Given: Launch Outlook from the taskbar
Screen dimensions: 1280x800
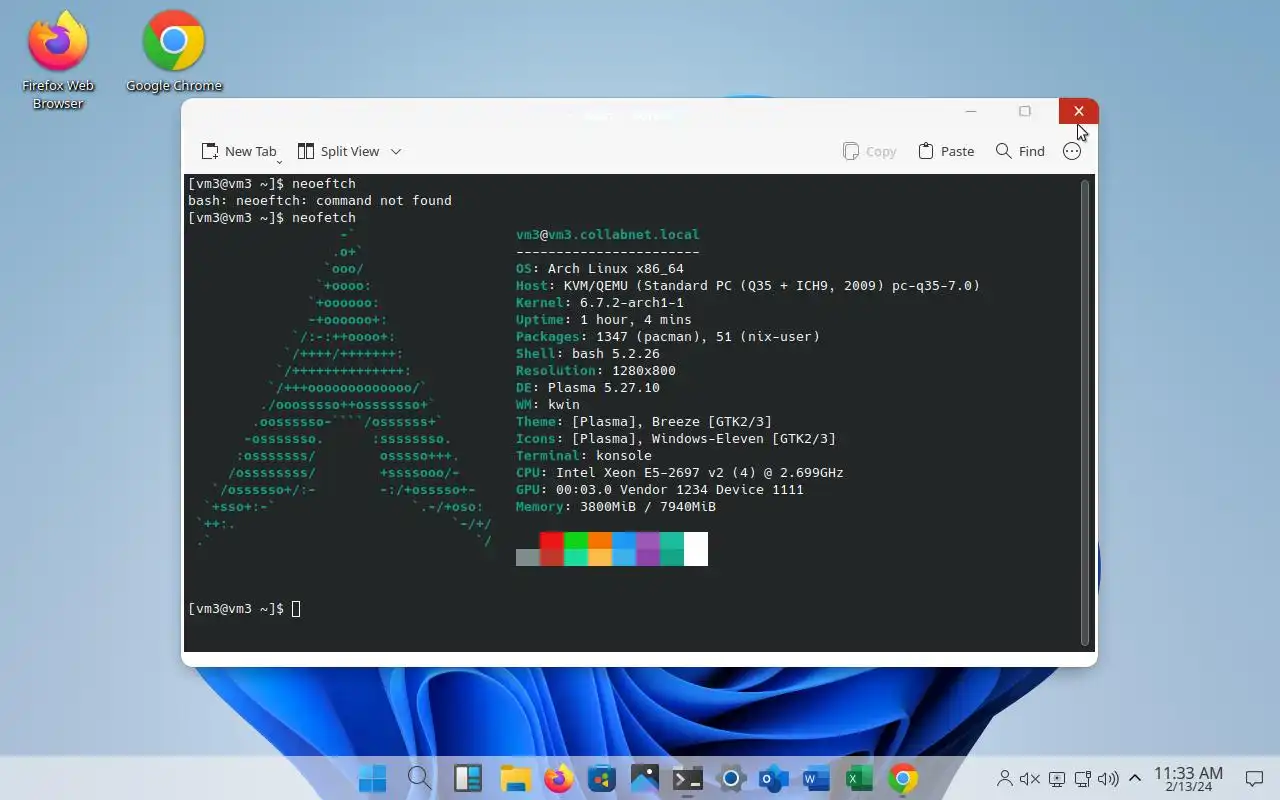Looking at the screenshot, I should [774, 778].
